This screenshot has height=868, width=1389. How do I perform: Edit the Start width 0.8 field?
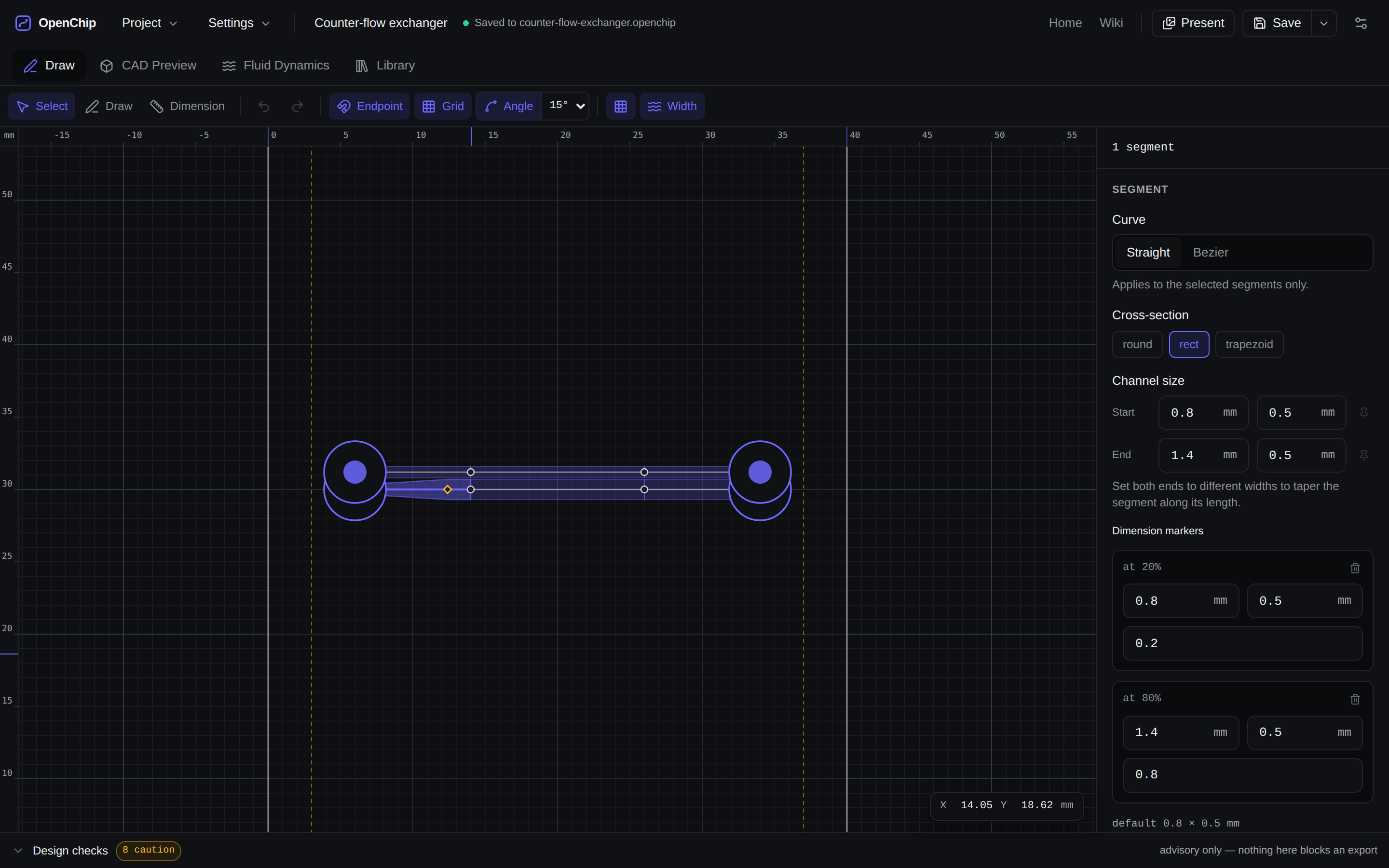click(1203, 413)
